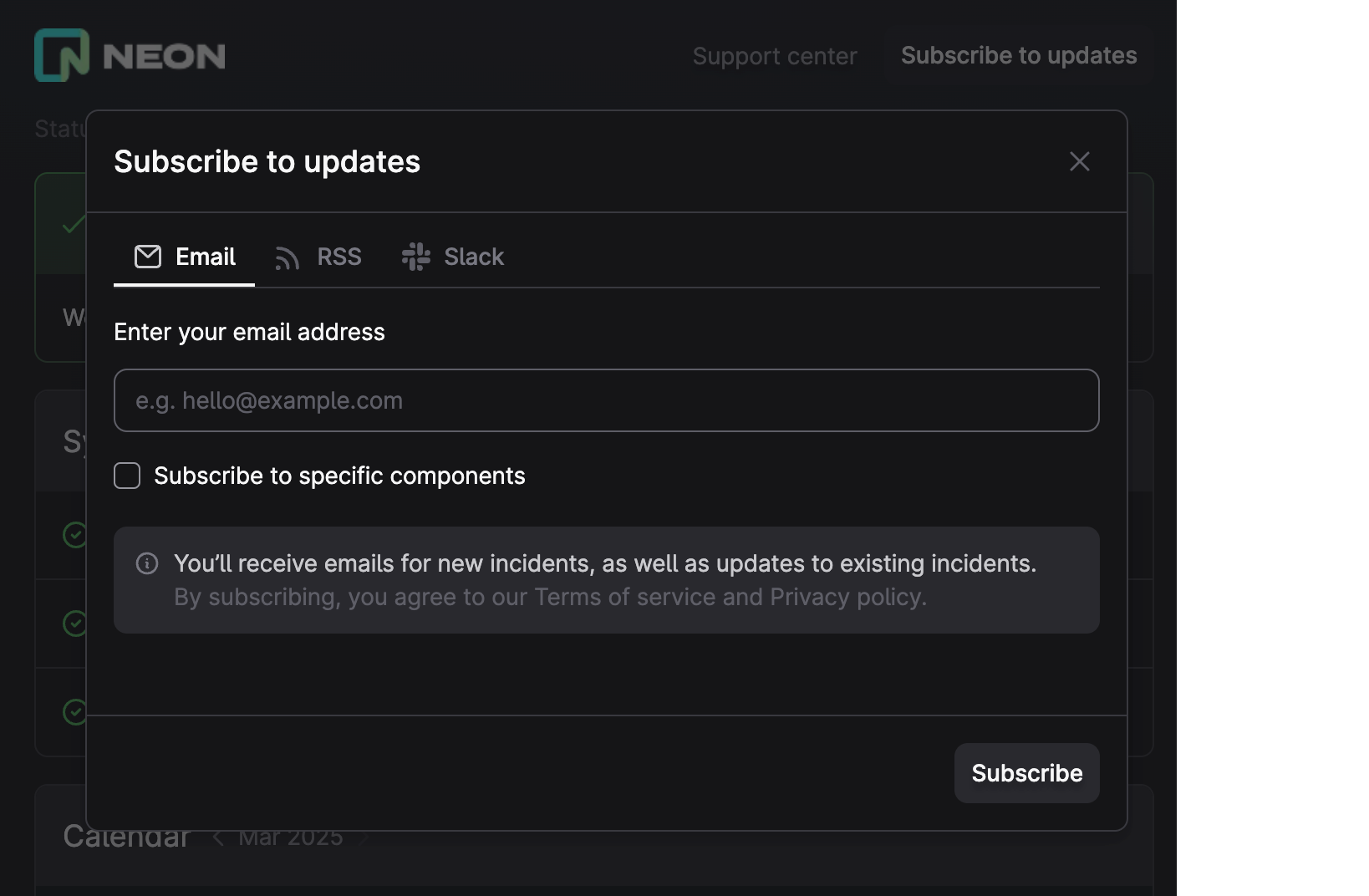Click the Slack logo icon
Image resolution: width=1369 pixels, height=896 pixels.
415,257
